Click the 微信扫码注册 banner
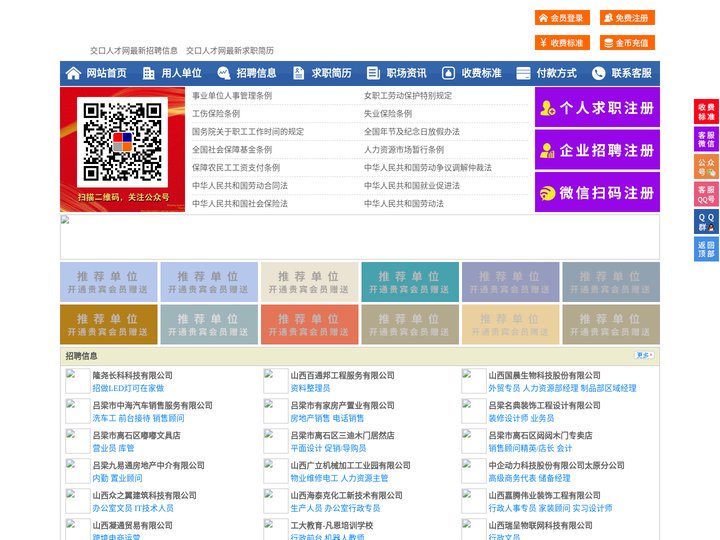Viewport: 720px width, 540px height. 597,192
